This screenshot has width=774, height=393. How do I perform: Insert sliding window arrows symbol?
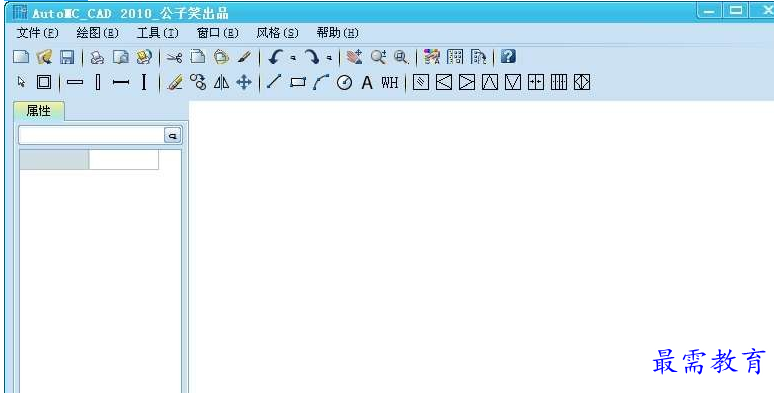pos(536,82)
